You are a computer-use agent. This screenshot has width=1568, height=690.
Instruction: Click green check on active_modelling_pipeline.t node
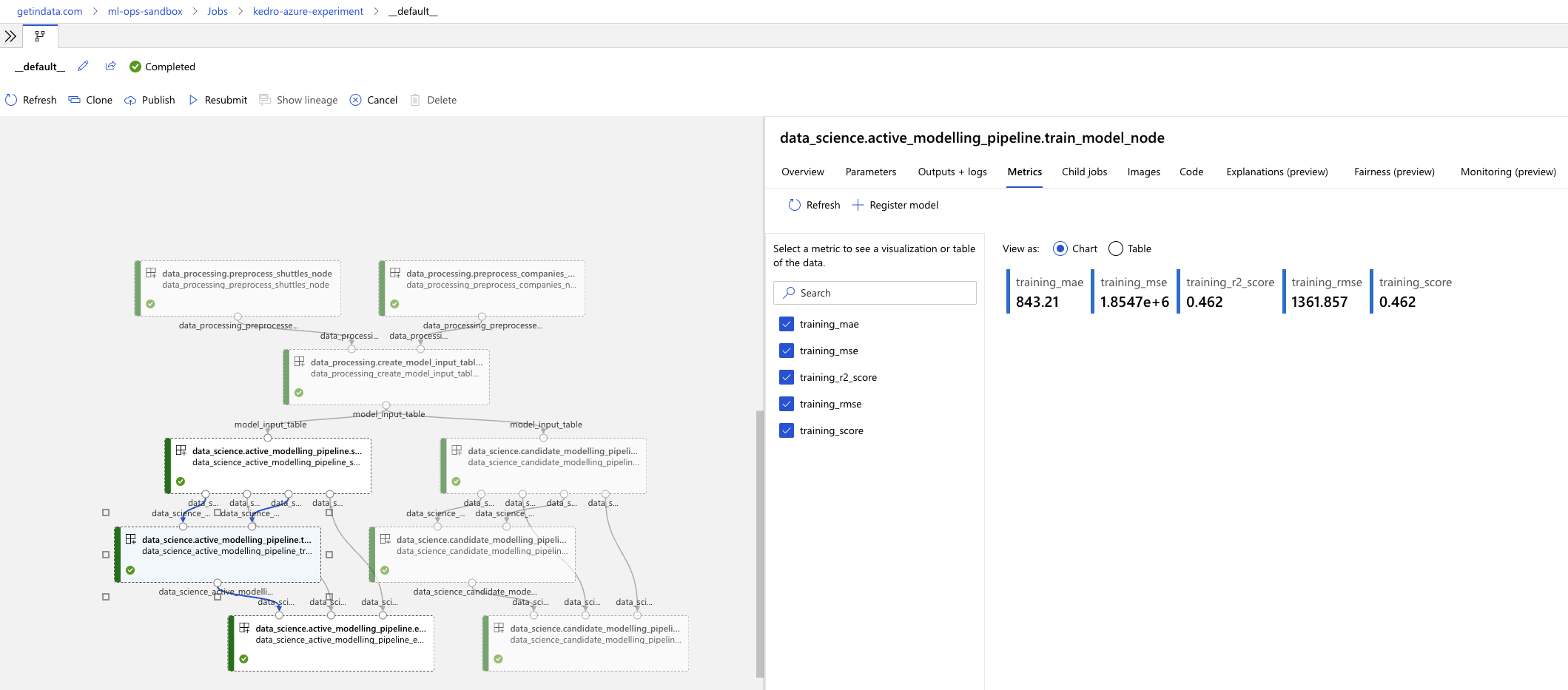pos(130,570)
